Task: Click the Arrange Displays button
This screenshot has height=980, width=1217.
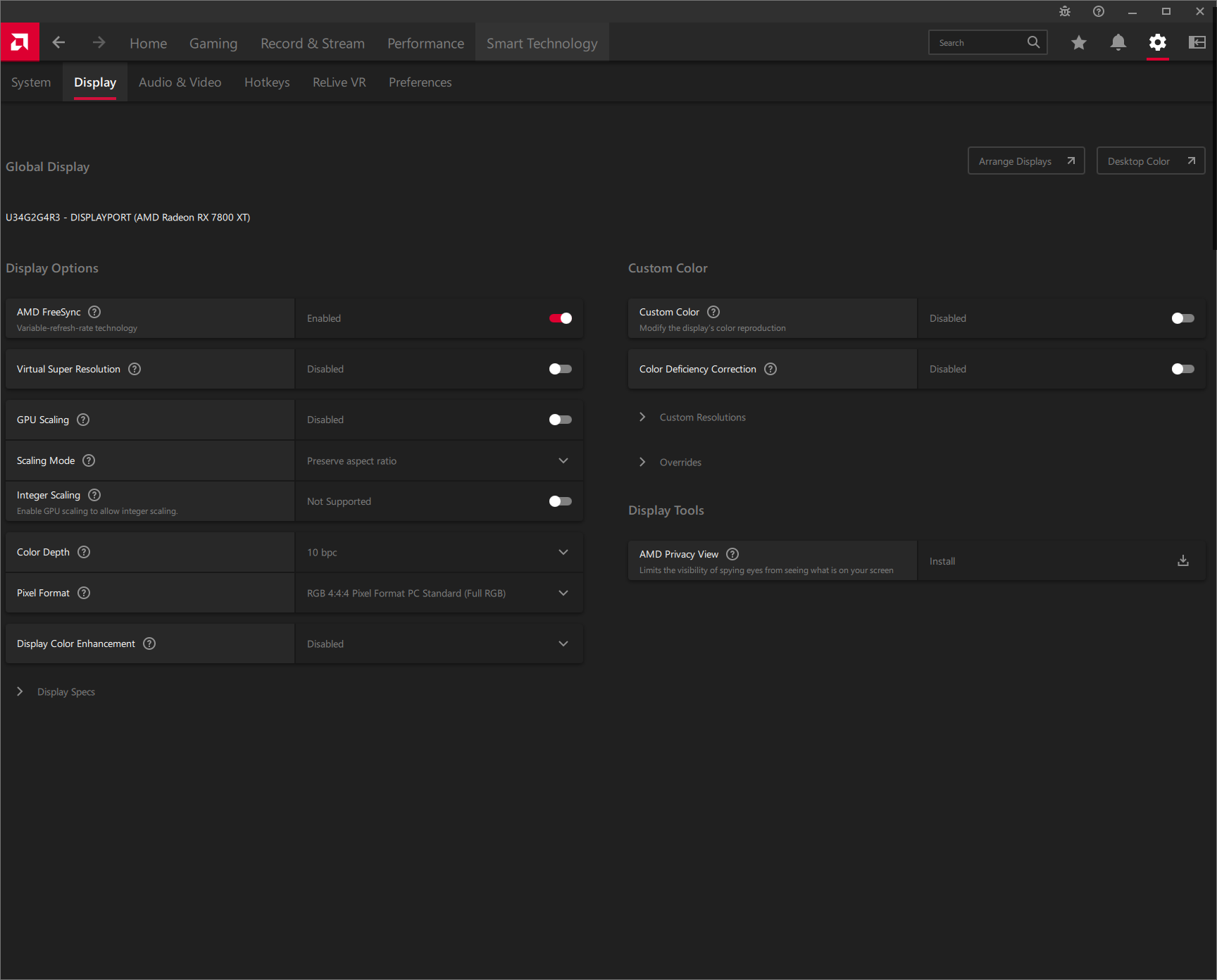Action: pos(1026,161)
